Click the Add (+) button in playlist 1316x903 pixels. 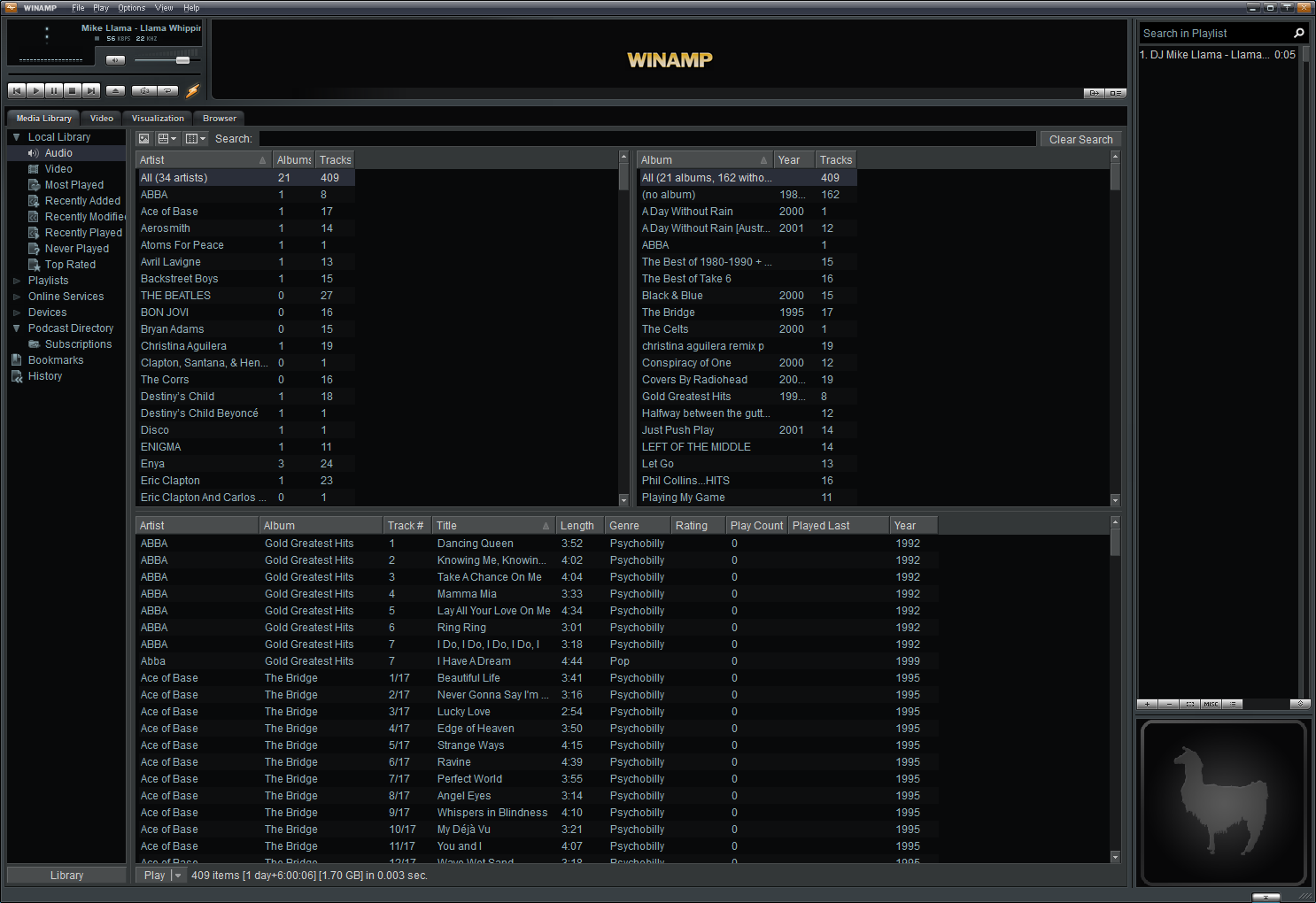1147,705
